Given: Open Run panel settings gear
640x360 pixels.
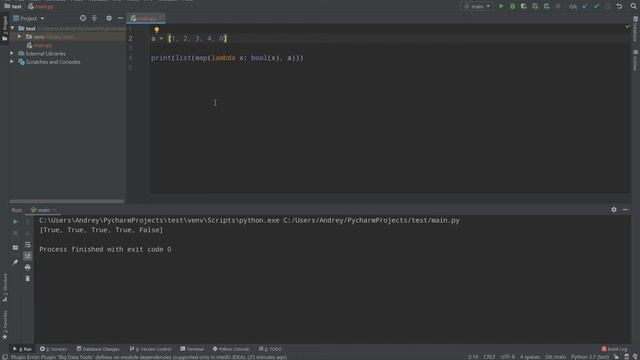Looking at the screenshot, I should pos(614,209).
